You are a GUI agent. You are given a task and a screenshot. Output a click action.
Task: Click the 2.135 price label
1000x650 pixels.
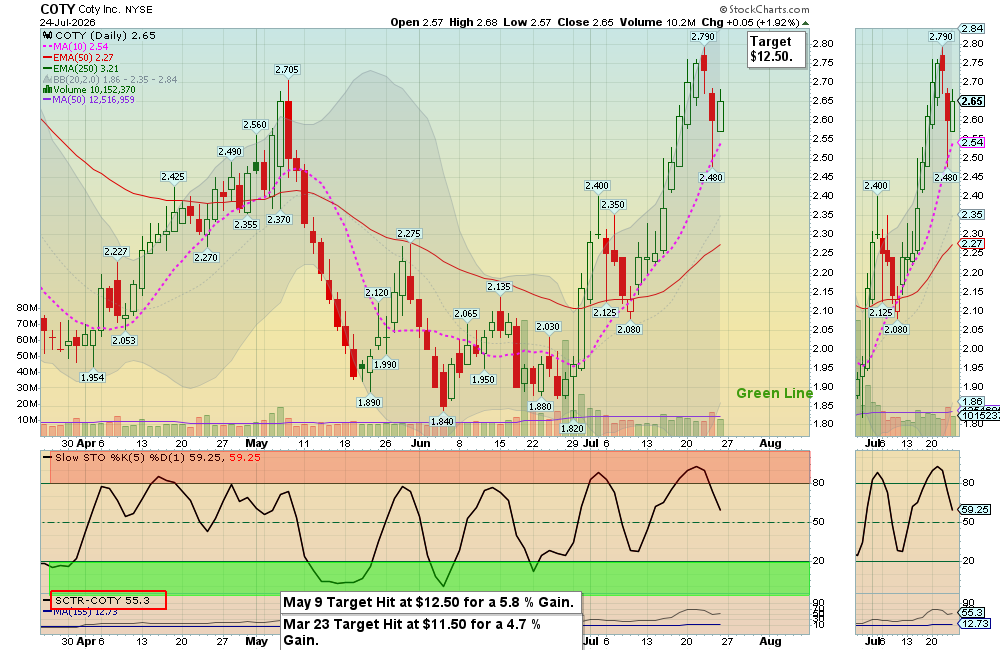[x=499, y=287]
